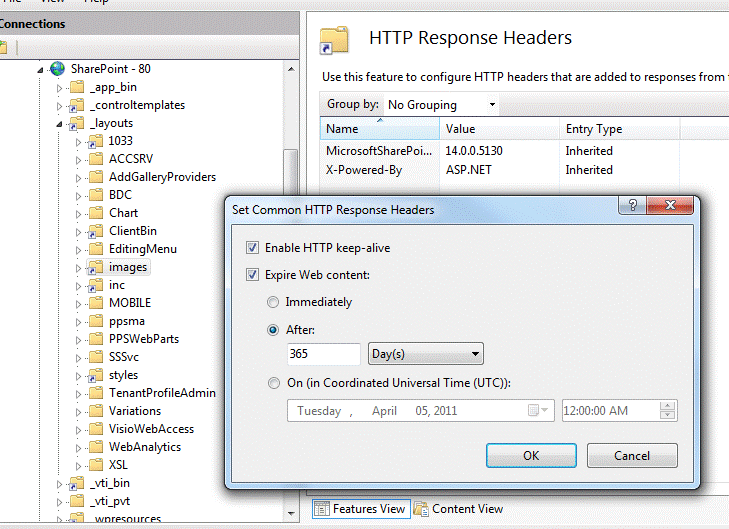
Task: Click the _layouts folder icon
Action: tap(77, 123)
